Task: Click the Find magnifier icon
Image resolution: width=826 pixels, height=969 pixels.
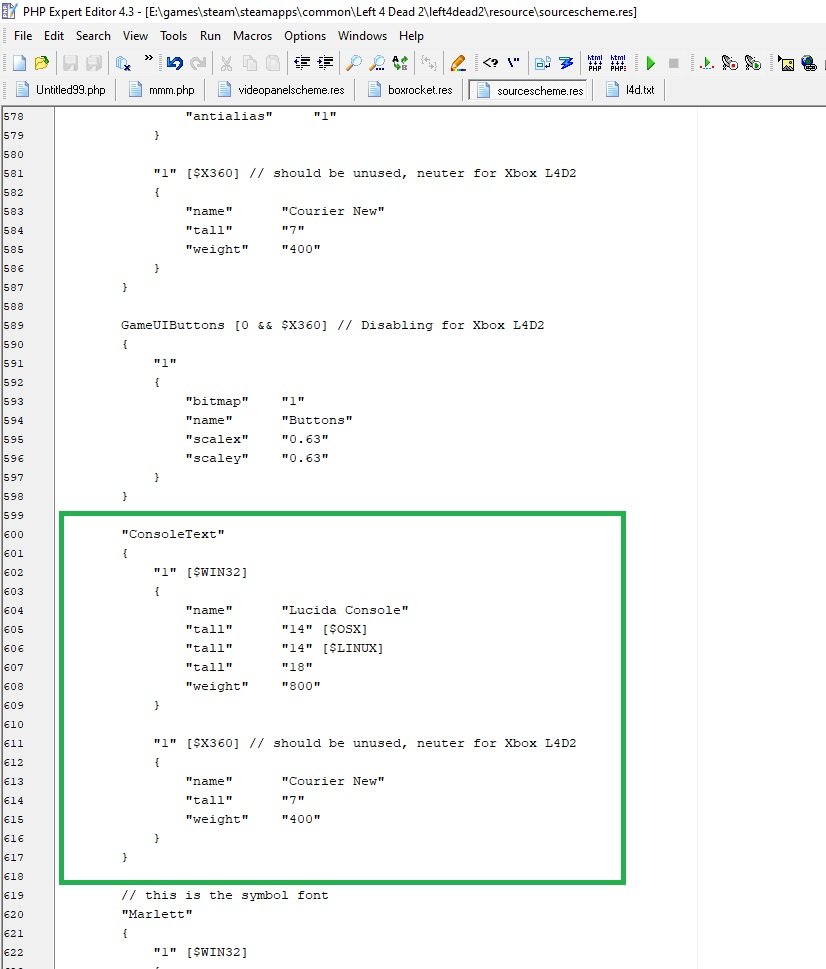Action: pyautogui.click(x=354, y=63)
